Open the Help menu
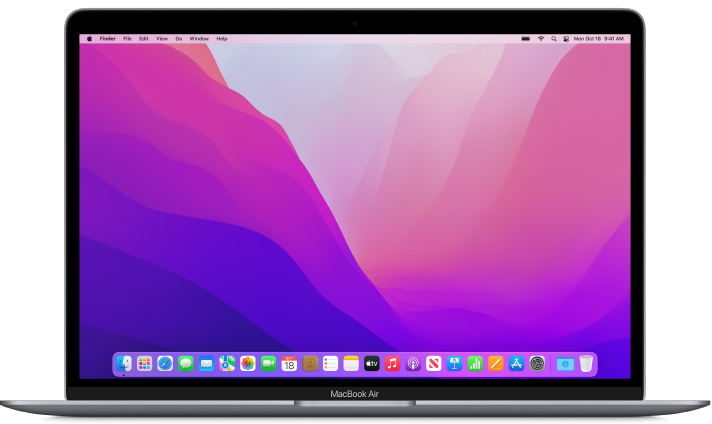The width and height of the screenshot is (712, 424). (222, 39)
